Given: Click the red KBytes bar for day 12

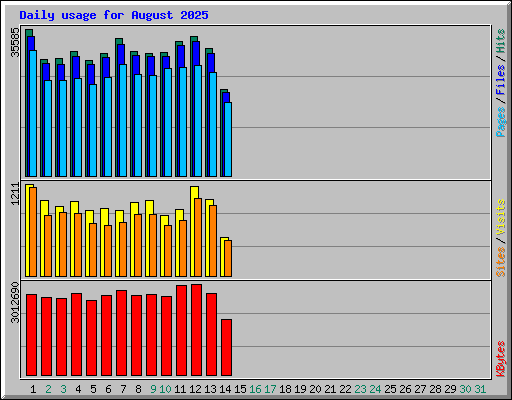Looking at the screenshot, I should click(x=196, y=330).
